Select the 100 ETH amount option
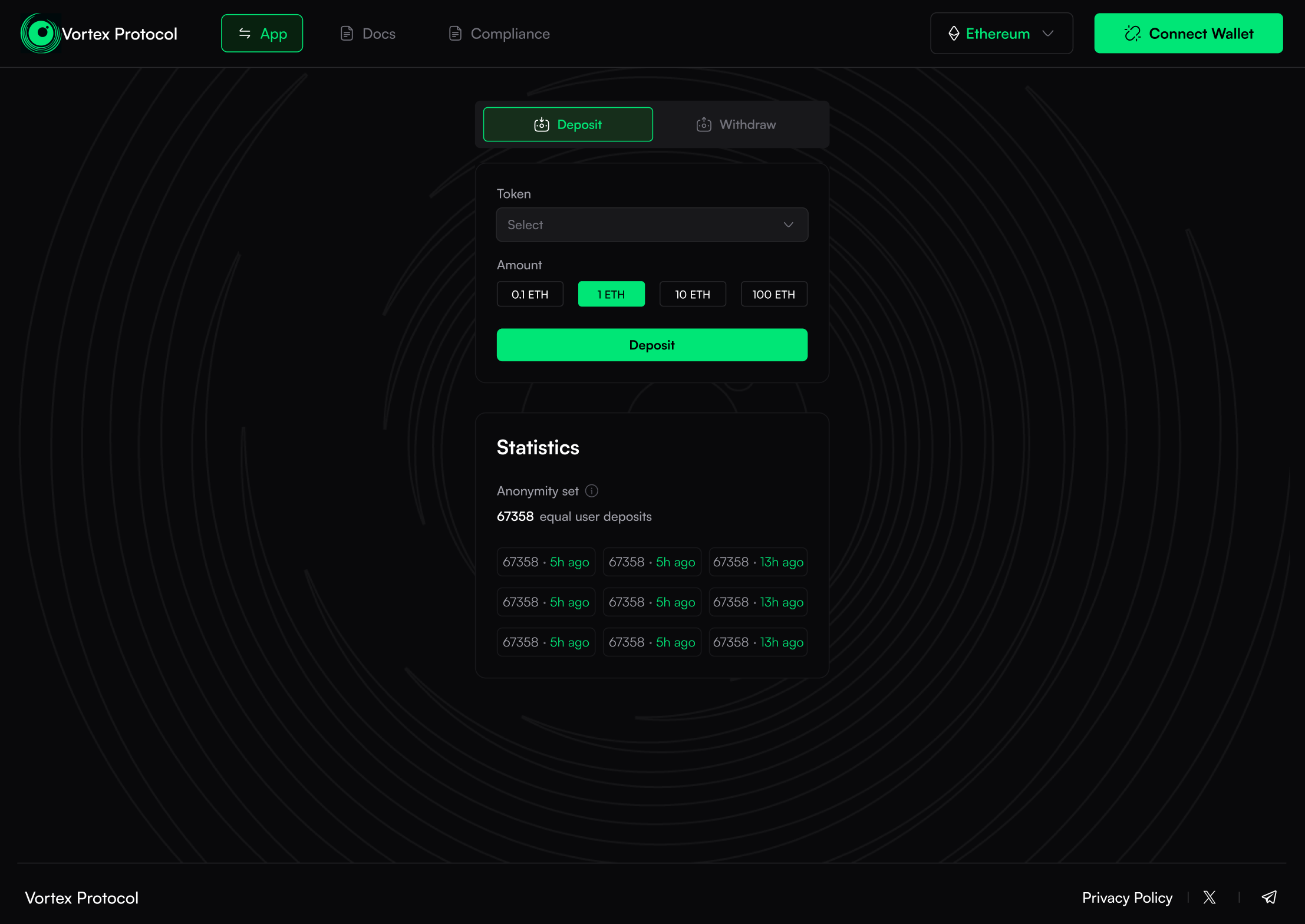Screen dimensions: 1305x924 point(774,294)
